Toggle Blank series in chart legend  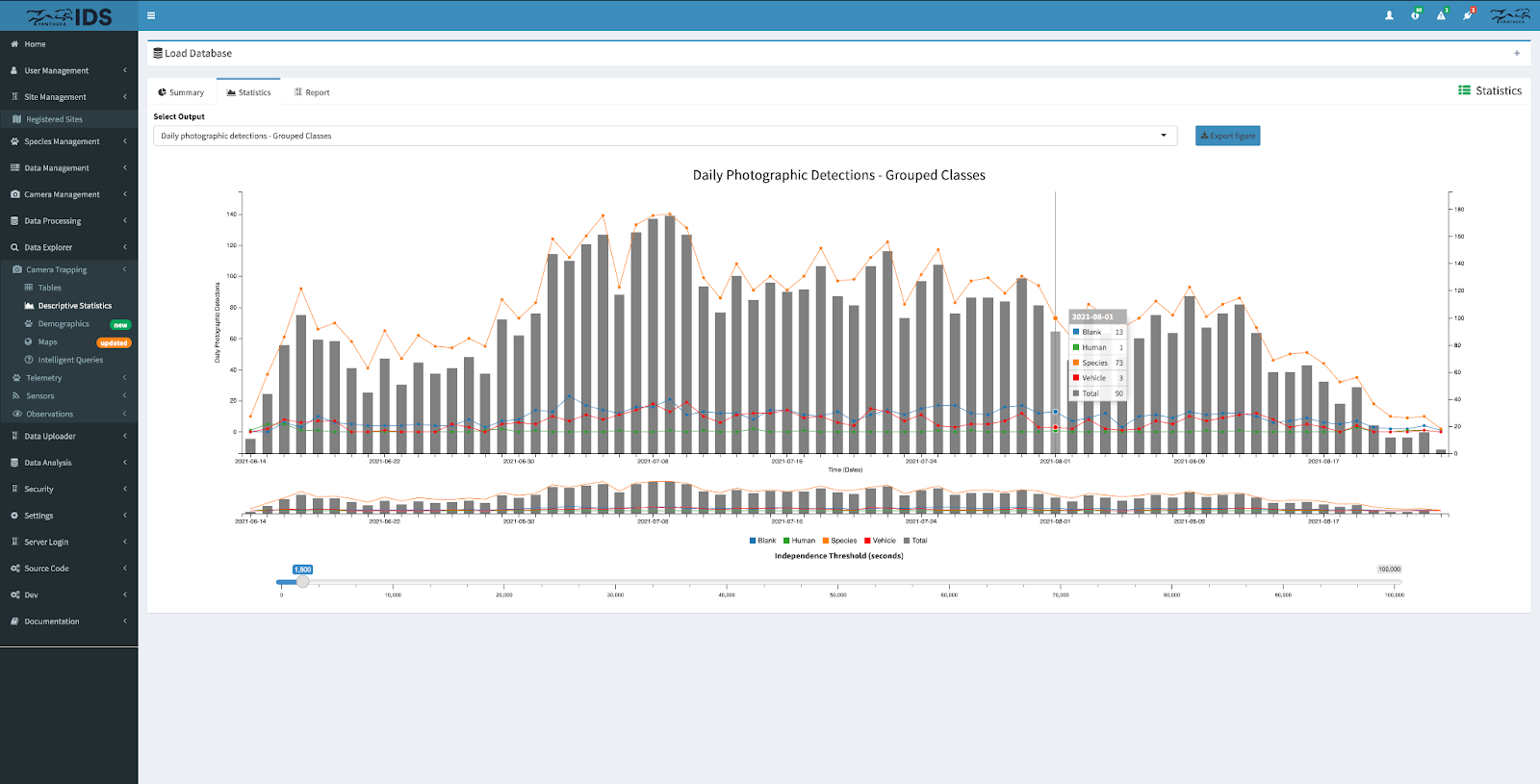(762, 541)
